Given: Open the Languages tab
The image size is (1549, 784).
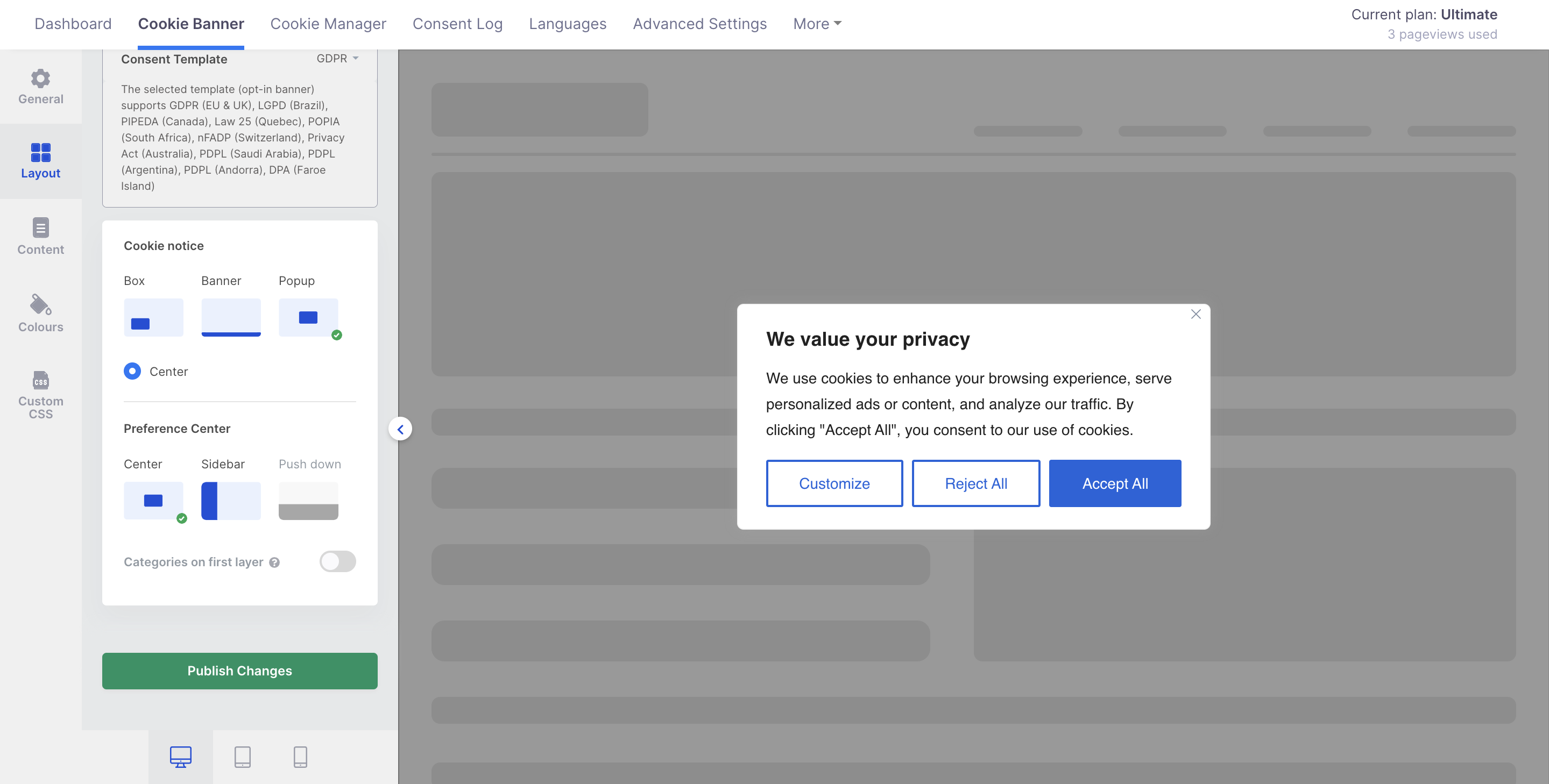Looking at the screenshot, I should [x=568, y=24].
